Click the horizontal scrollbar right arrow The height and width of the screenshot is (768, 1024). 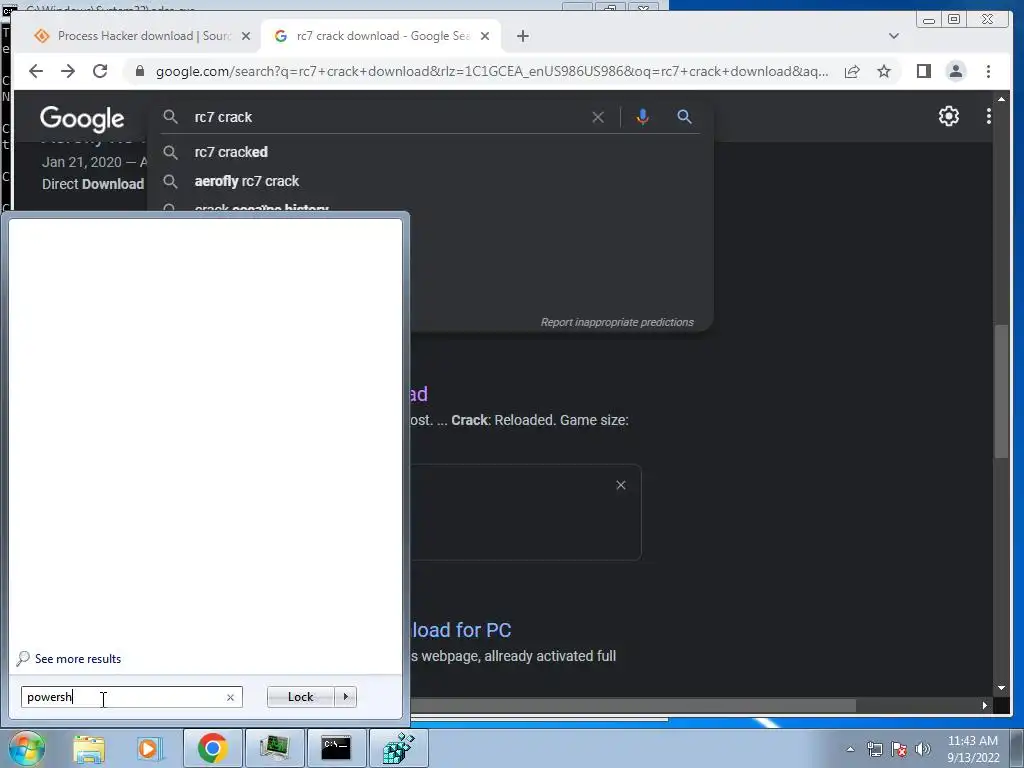(984, 705)
